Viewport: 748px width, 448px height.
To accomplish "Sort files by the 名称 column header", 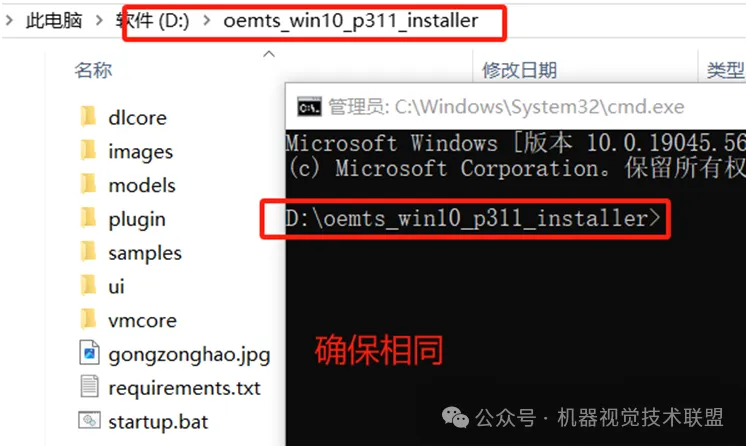I will (94, 70).
